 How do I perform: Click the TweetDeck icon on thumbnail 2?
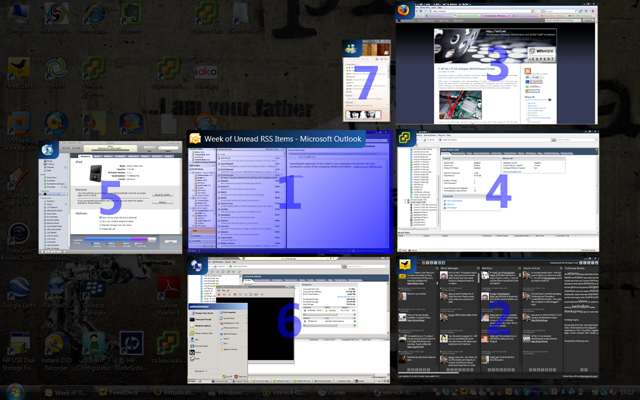coord(407,265)
